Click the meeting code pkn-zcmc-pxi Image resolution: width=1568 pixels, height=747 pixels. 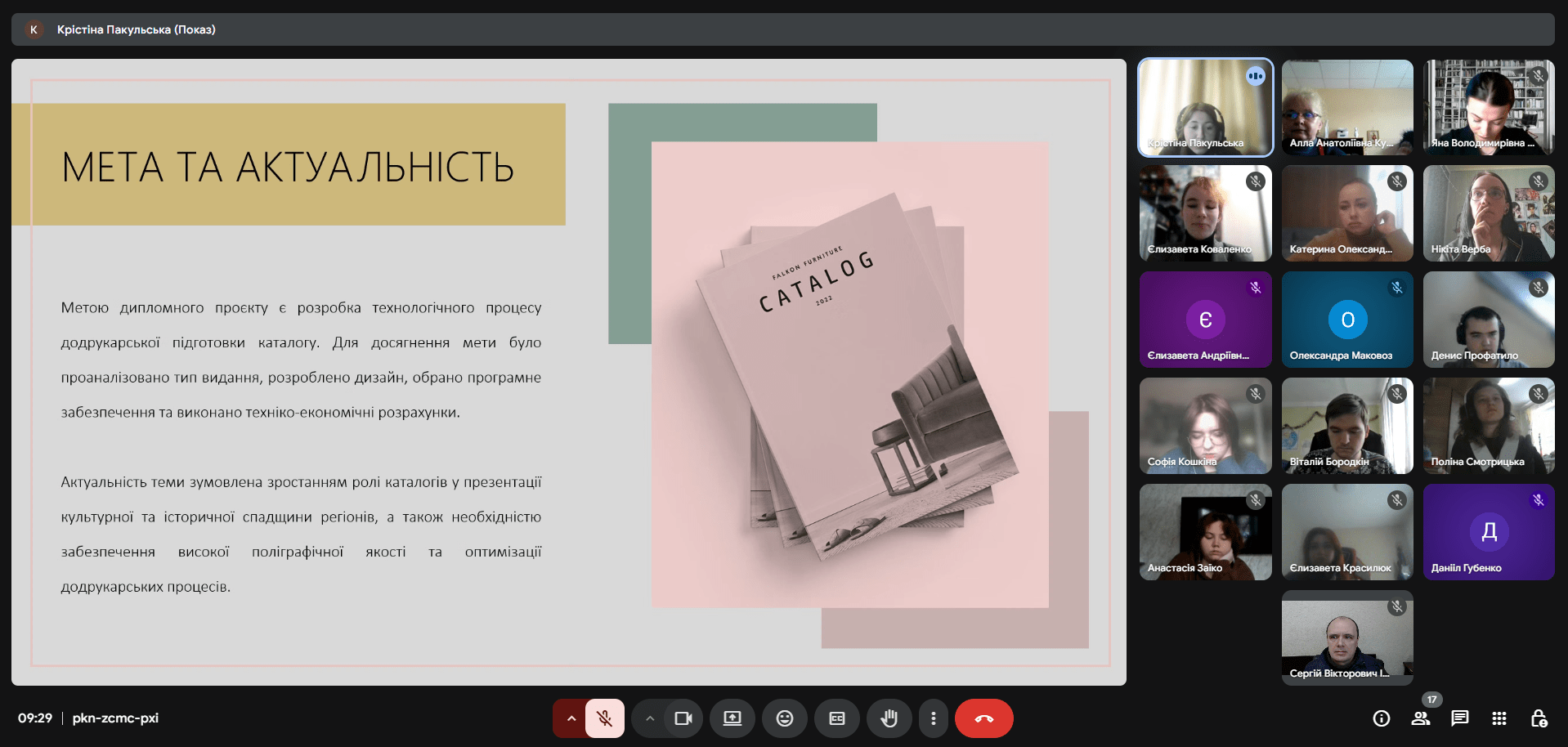tap(115, 718)
